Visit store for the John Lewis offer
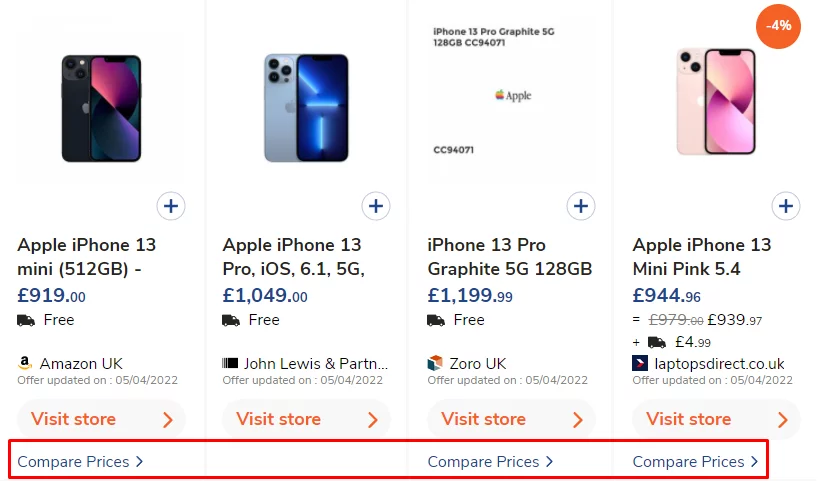The image size is (834, 481). pyautogui.click(x=306, y=419)
